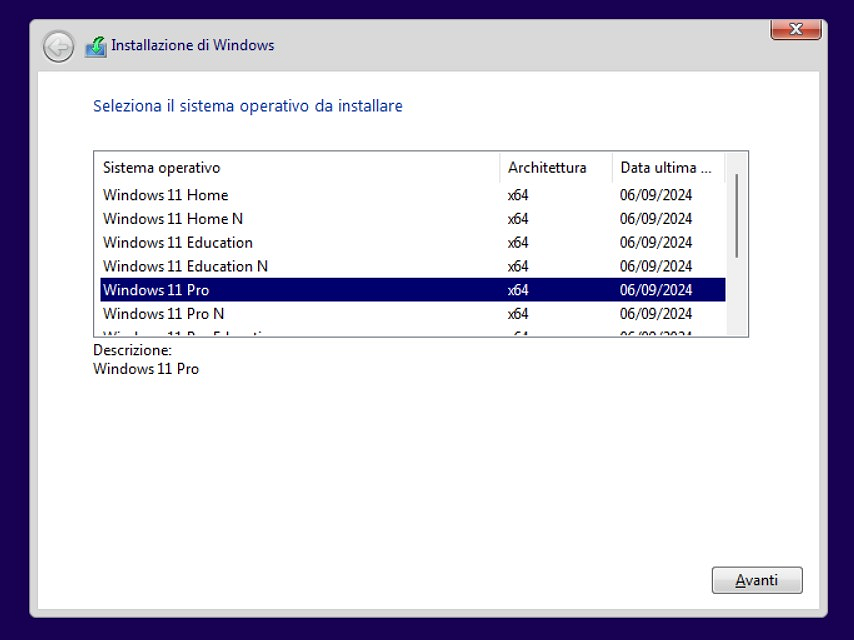854x640 pixels.
Task: Click the Data ultima column header
Action: coord(669,168)
